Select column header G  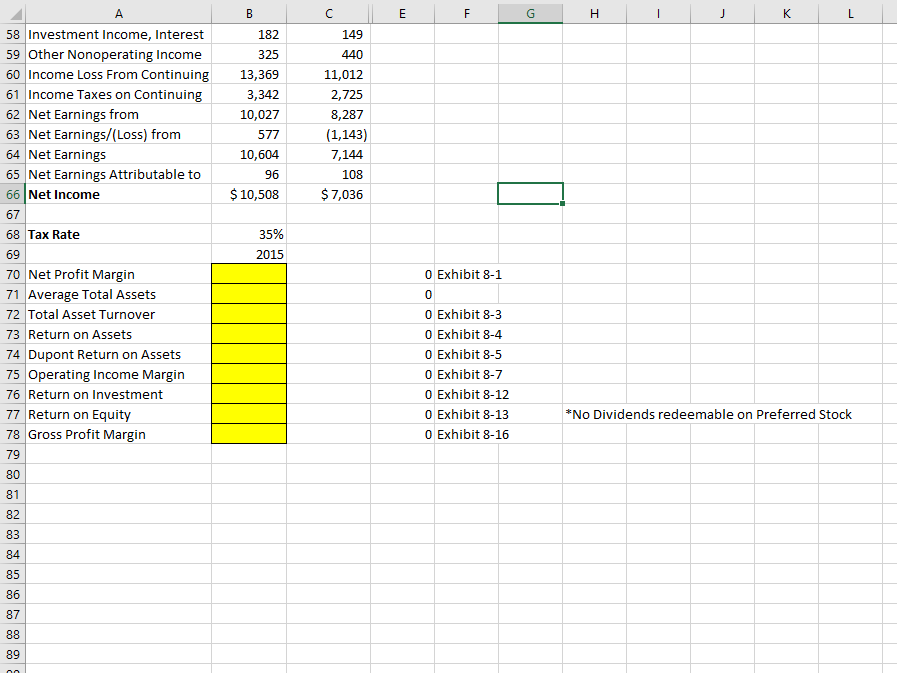coord(530,13)
